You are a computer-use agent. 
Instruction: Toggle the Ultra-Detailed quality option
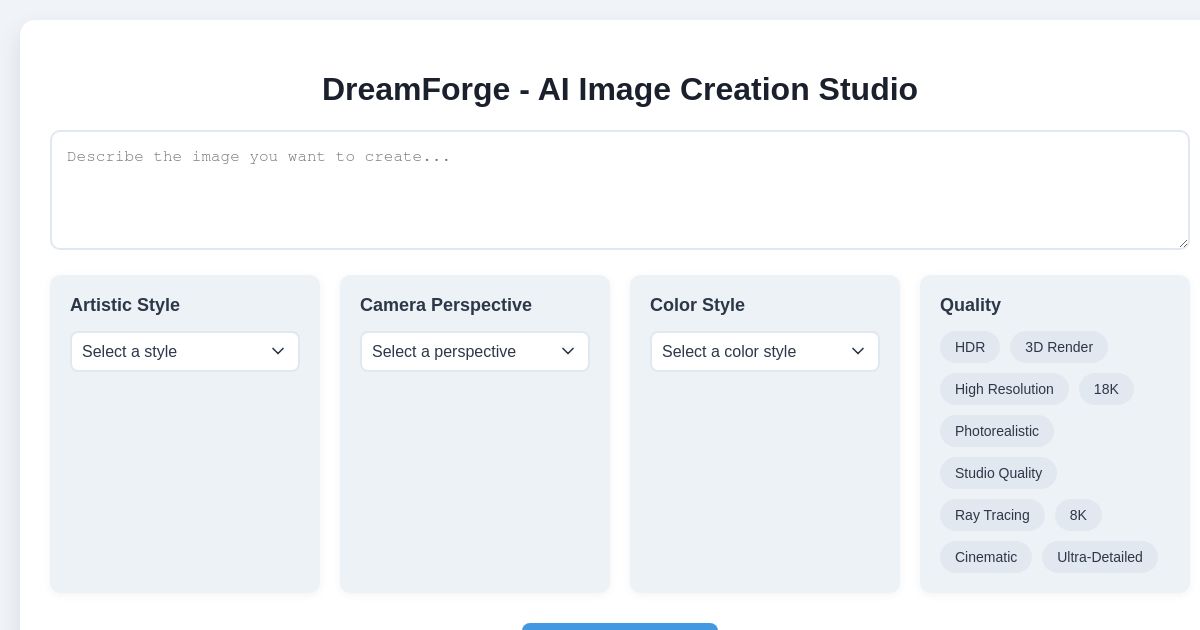[x=1099, y=557]
